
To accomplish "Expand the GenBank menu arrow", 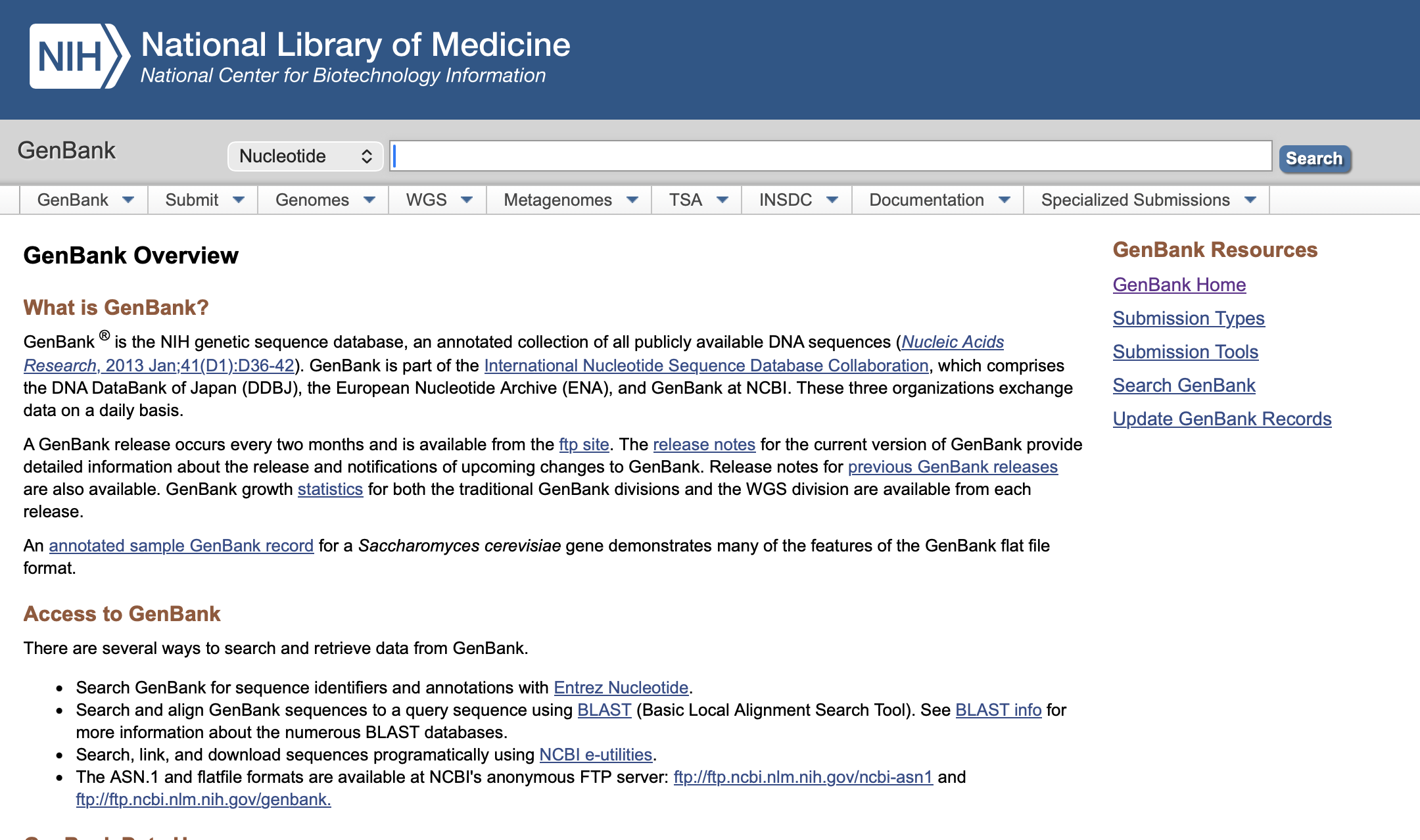I will (128, 200).
